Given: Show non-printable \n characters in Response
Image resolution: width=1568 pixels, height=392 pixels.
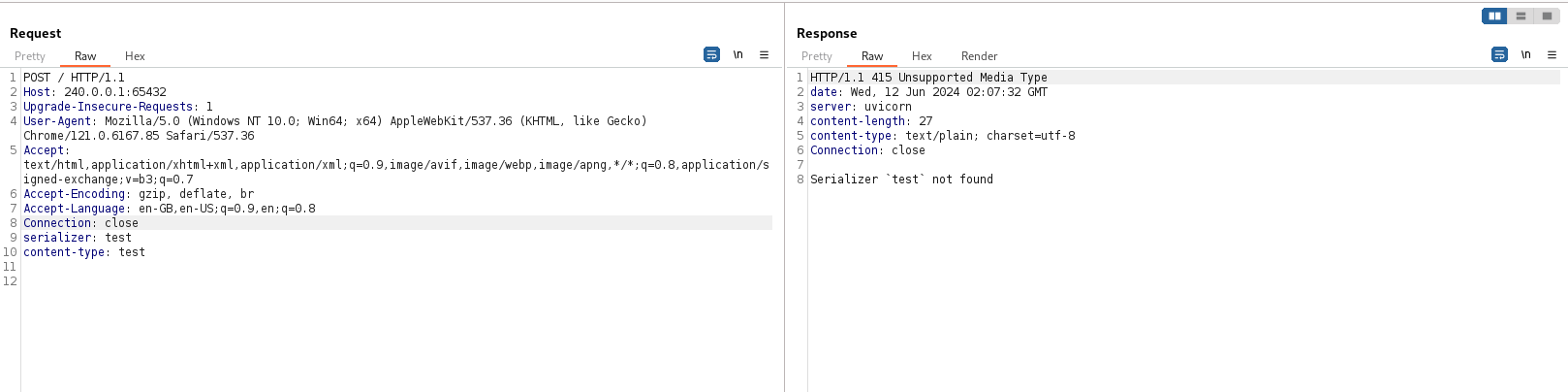Looking at the screenshot, I should click(x=1525, y=55).
